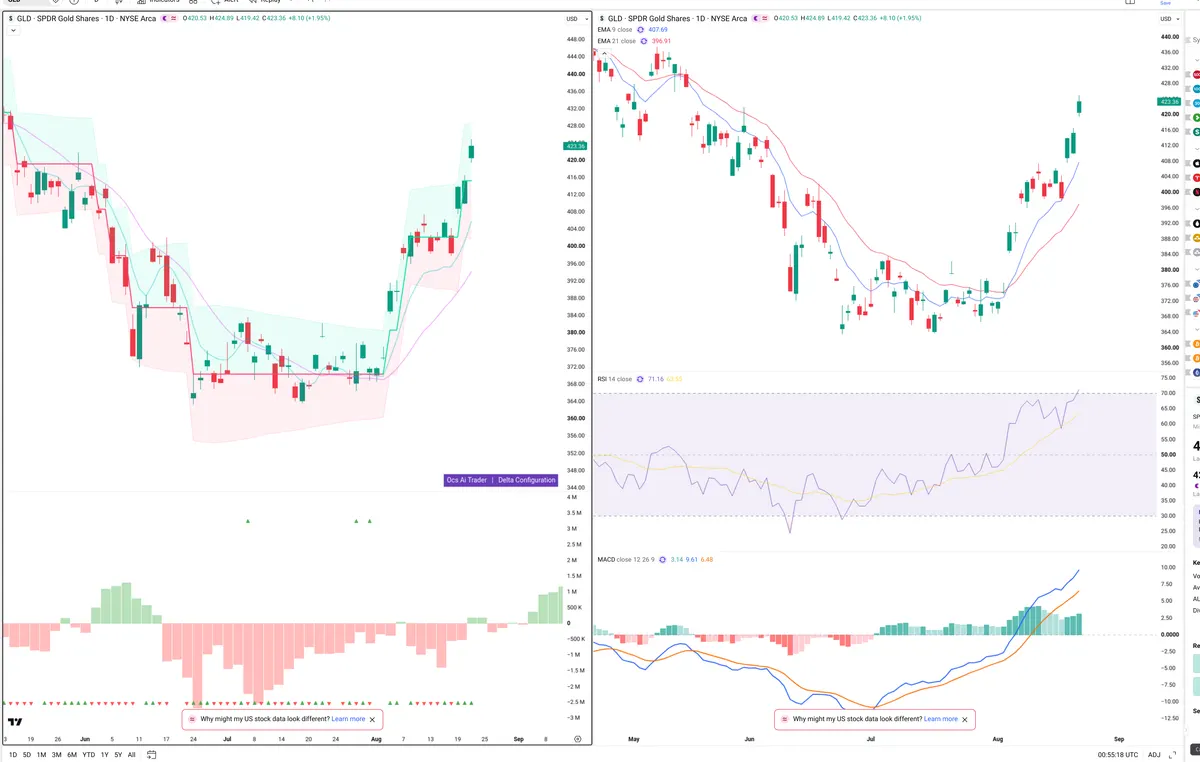Click the 423.36 price tag on left chart scale

(x=575, y=146)
